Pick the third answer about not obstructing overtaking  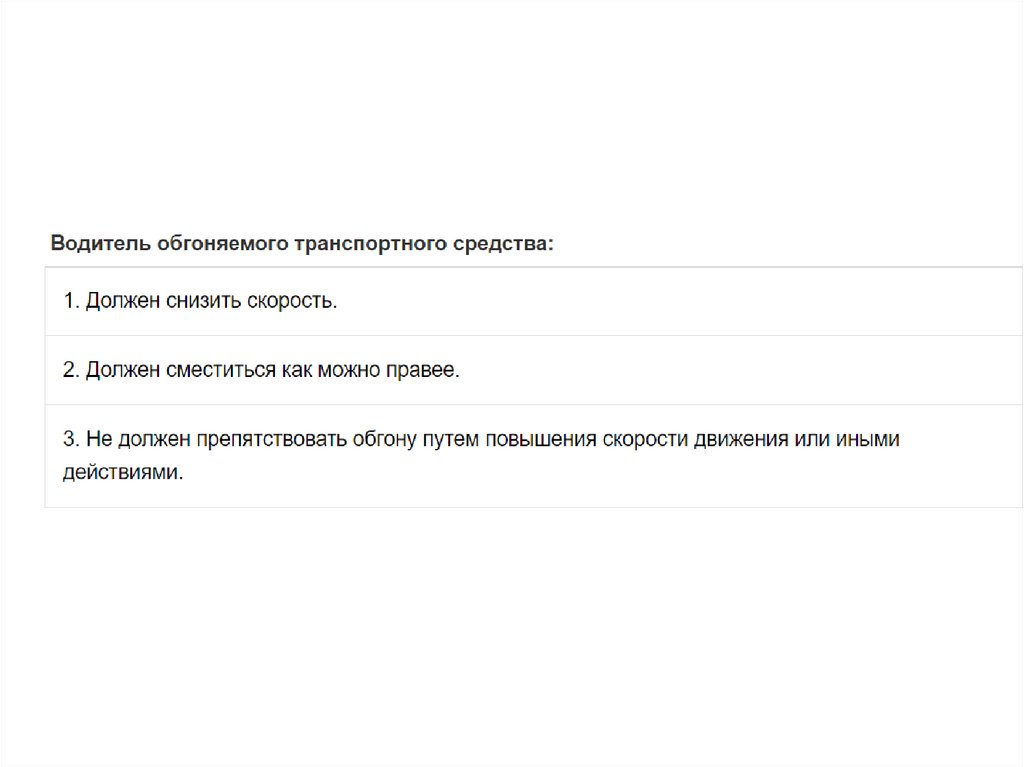click(x=480, y=455)
